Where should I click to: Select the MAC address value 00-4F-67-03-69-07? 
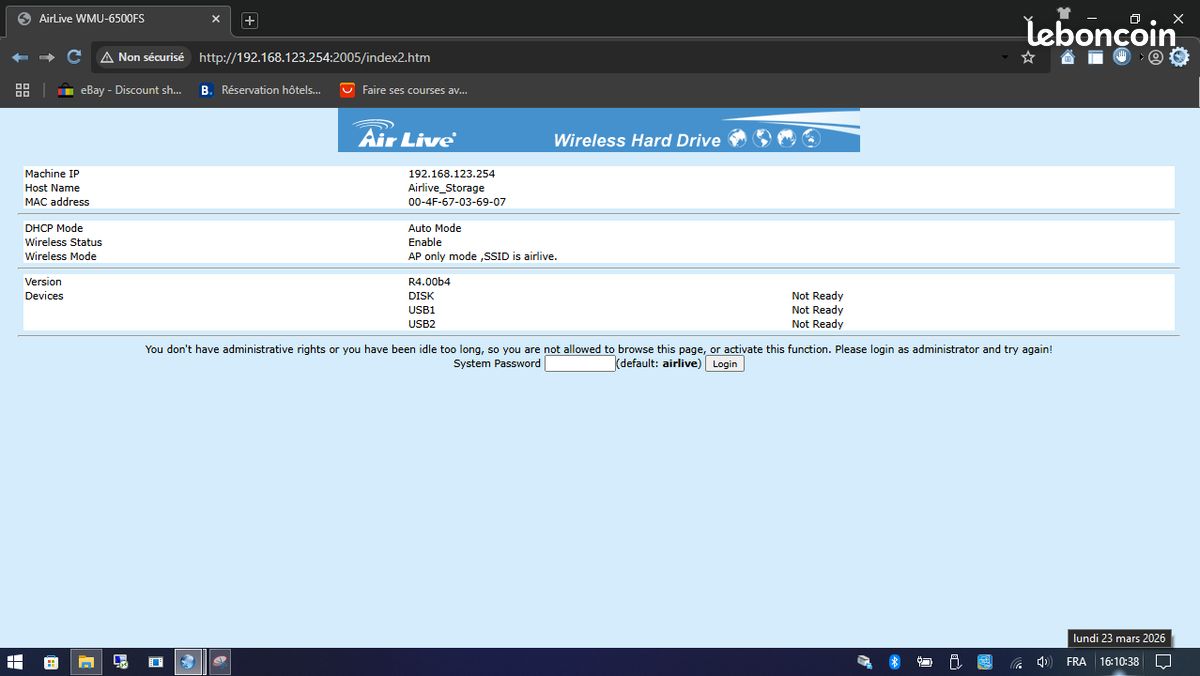(x=457, y=202)
